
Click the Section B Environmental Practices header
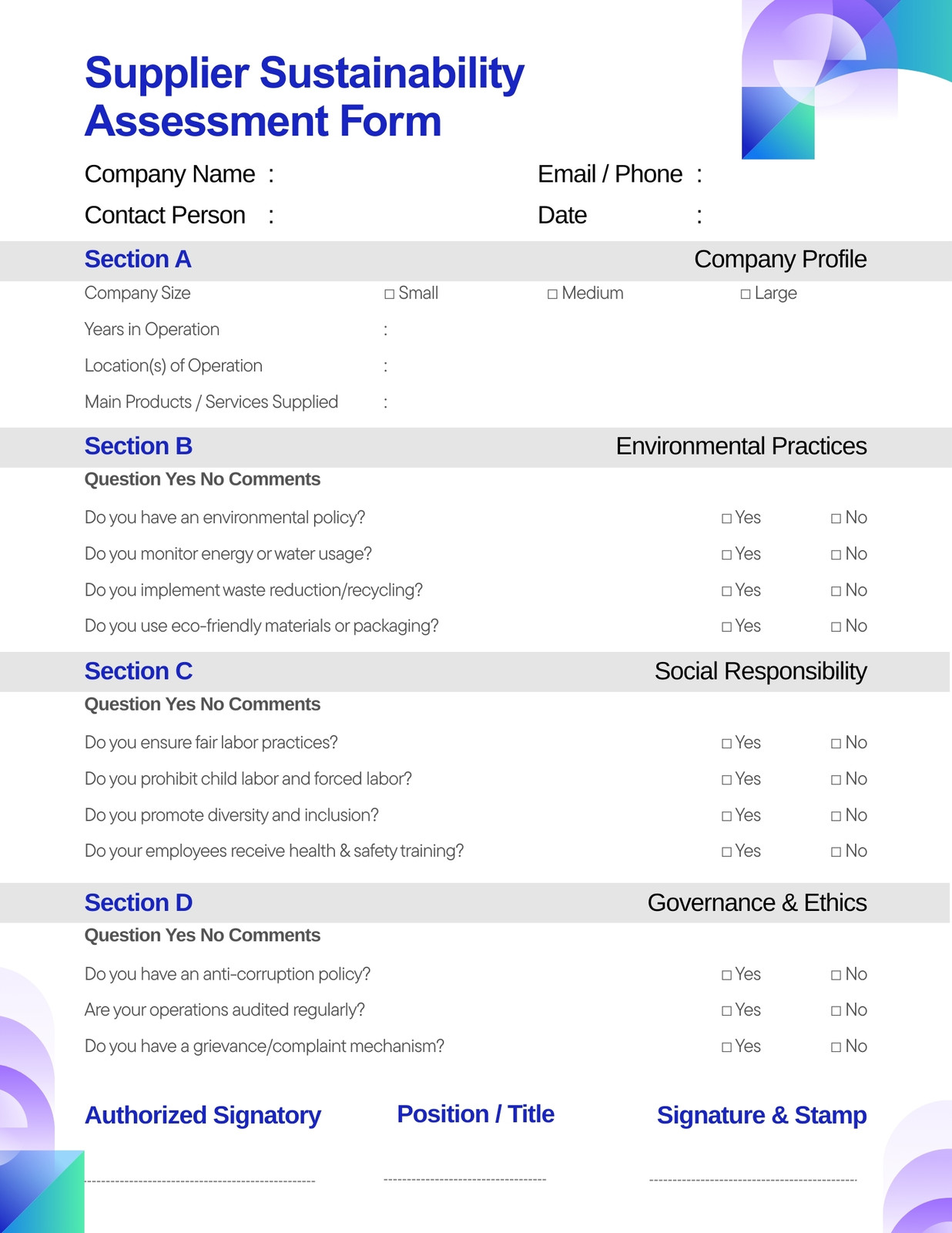pos(476,447)
